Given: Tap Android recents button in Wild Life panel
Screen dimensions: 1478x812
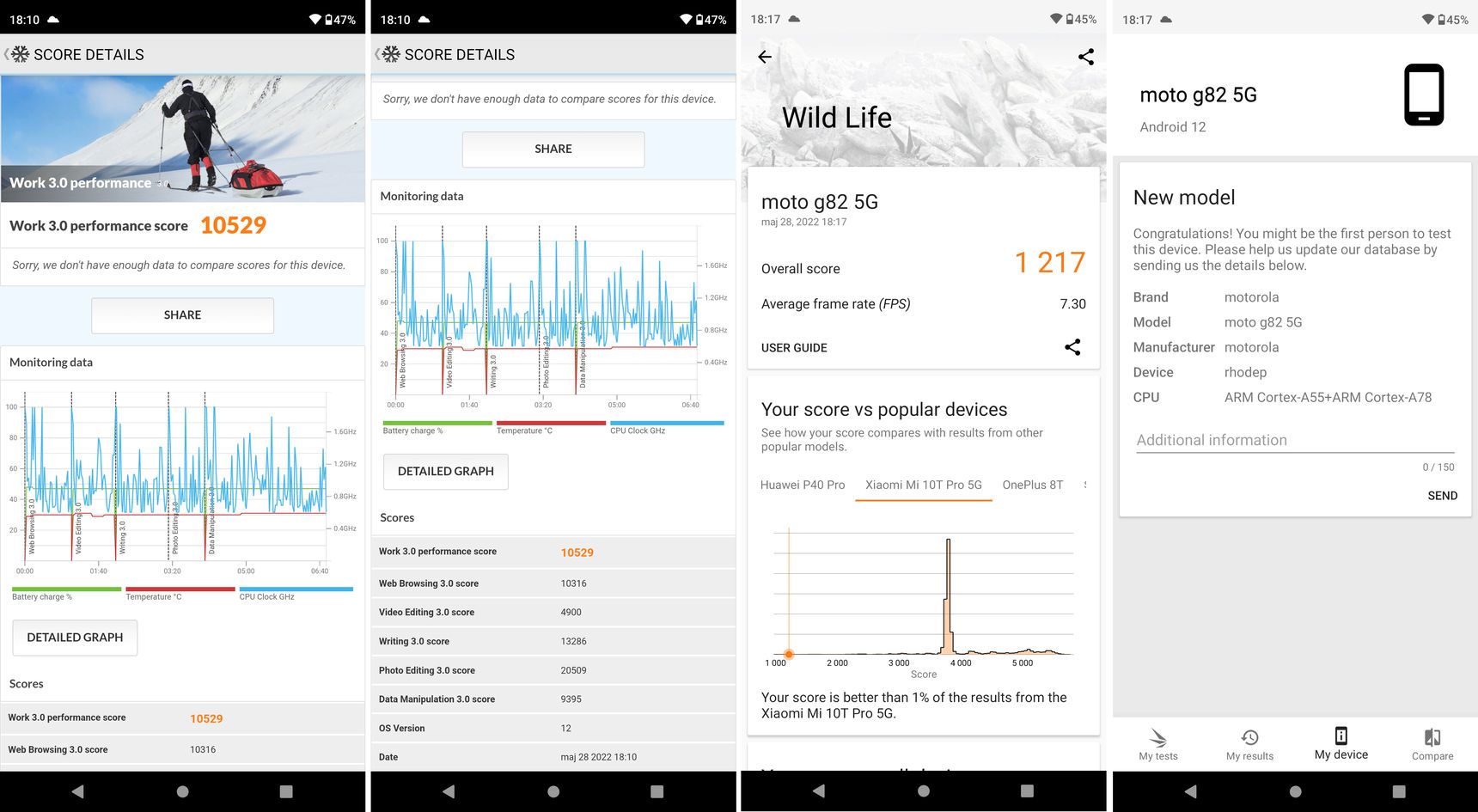Looking at the screenshot, I should 1027,791.
